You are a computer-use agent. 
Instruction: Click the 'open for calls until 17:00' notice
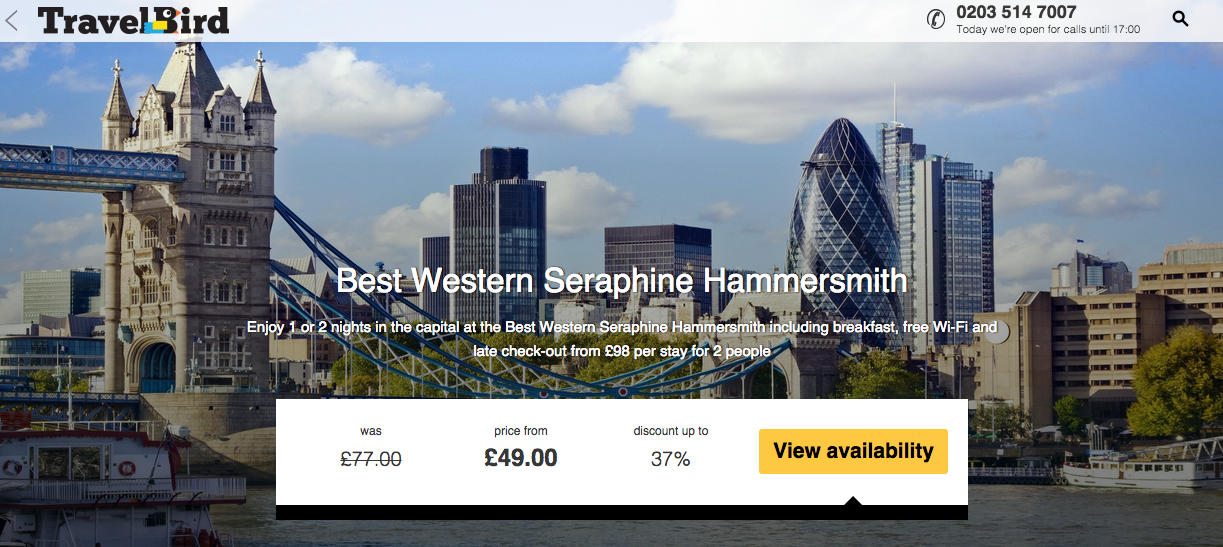point(1048,30)
